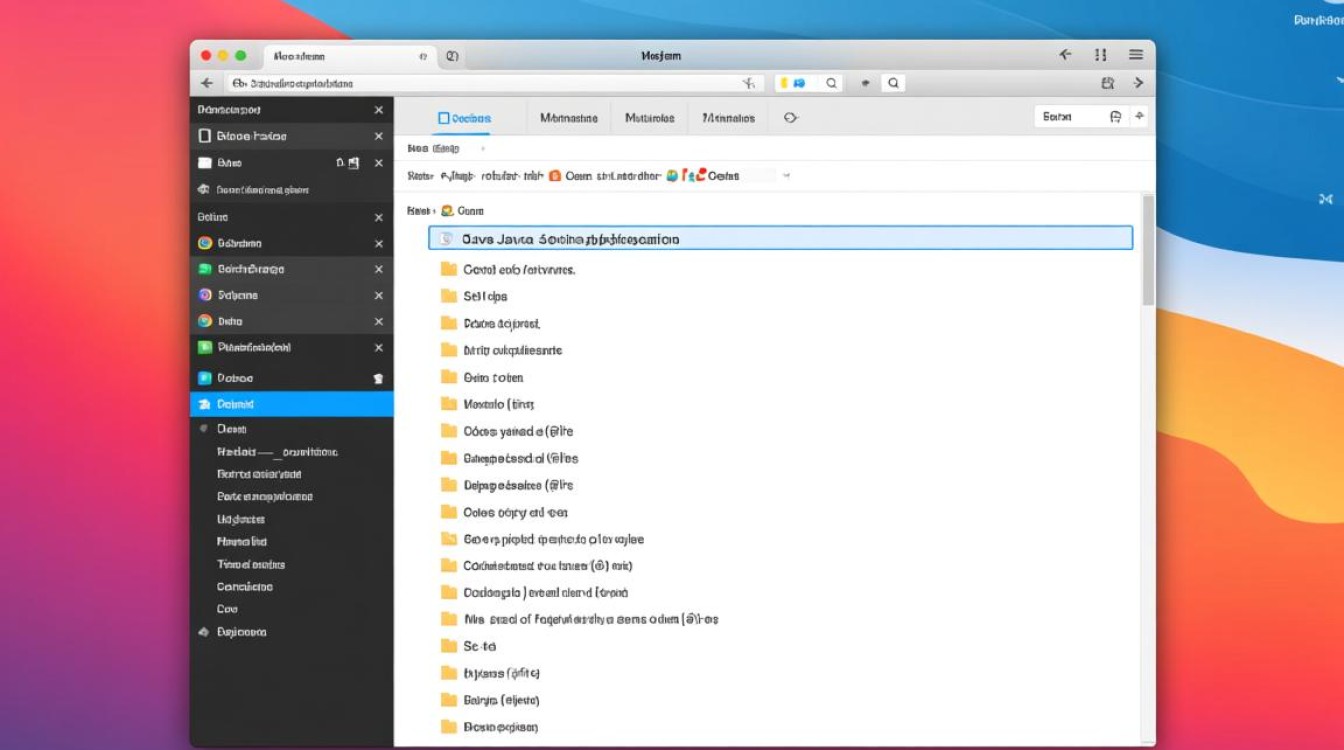This screenshot has width=1344, height=750.
Task: Open the hamburger menu in the title bar
Action: [x=1136, y=55]
